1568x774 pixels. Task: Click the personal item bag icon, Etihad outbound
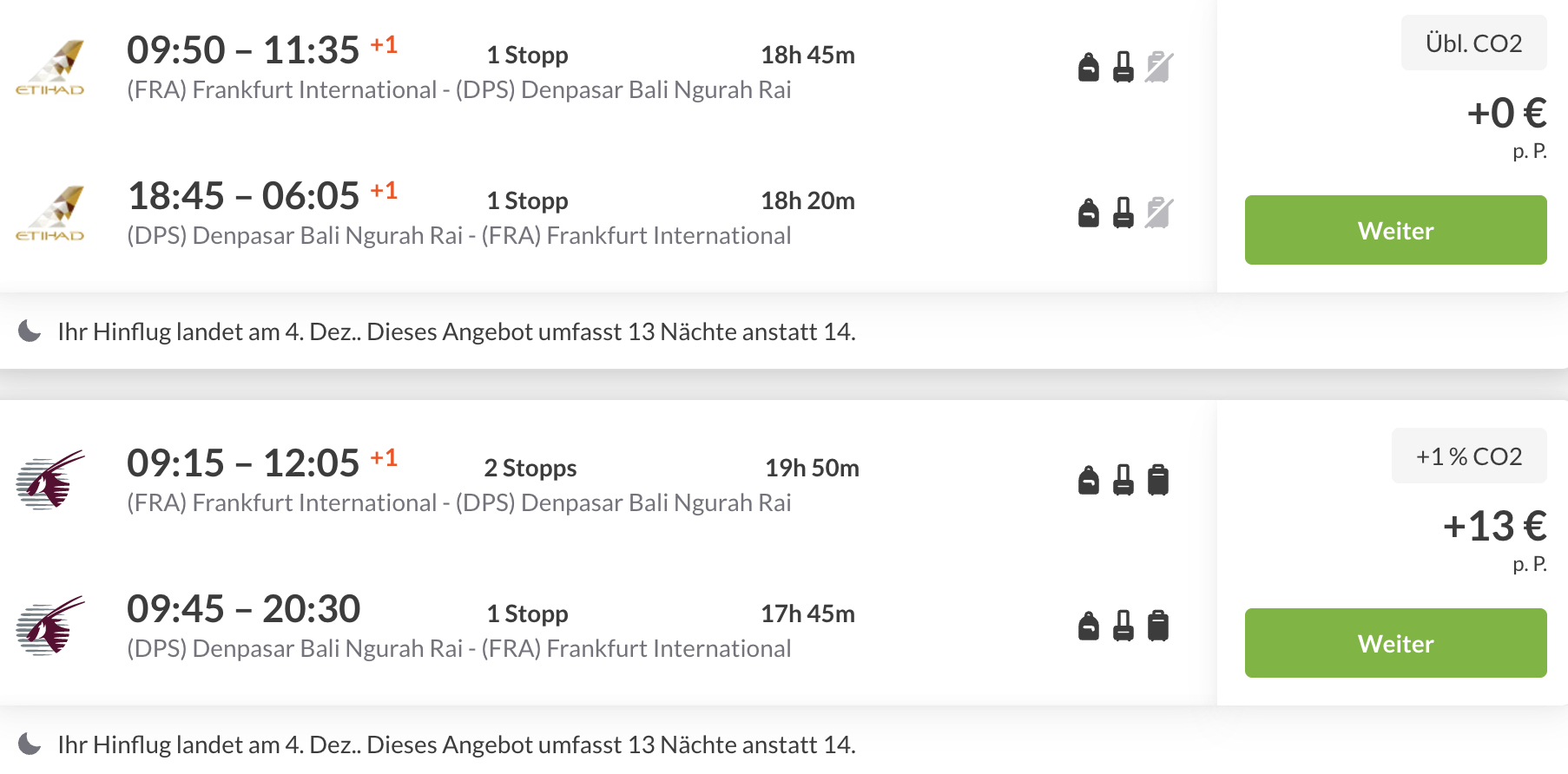point(1088,67)
